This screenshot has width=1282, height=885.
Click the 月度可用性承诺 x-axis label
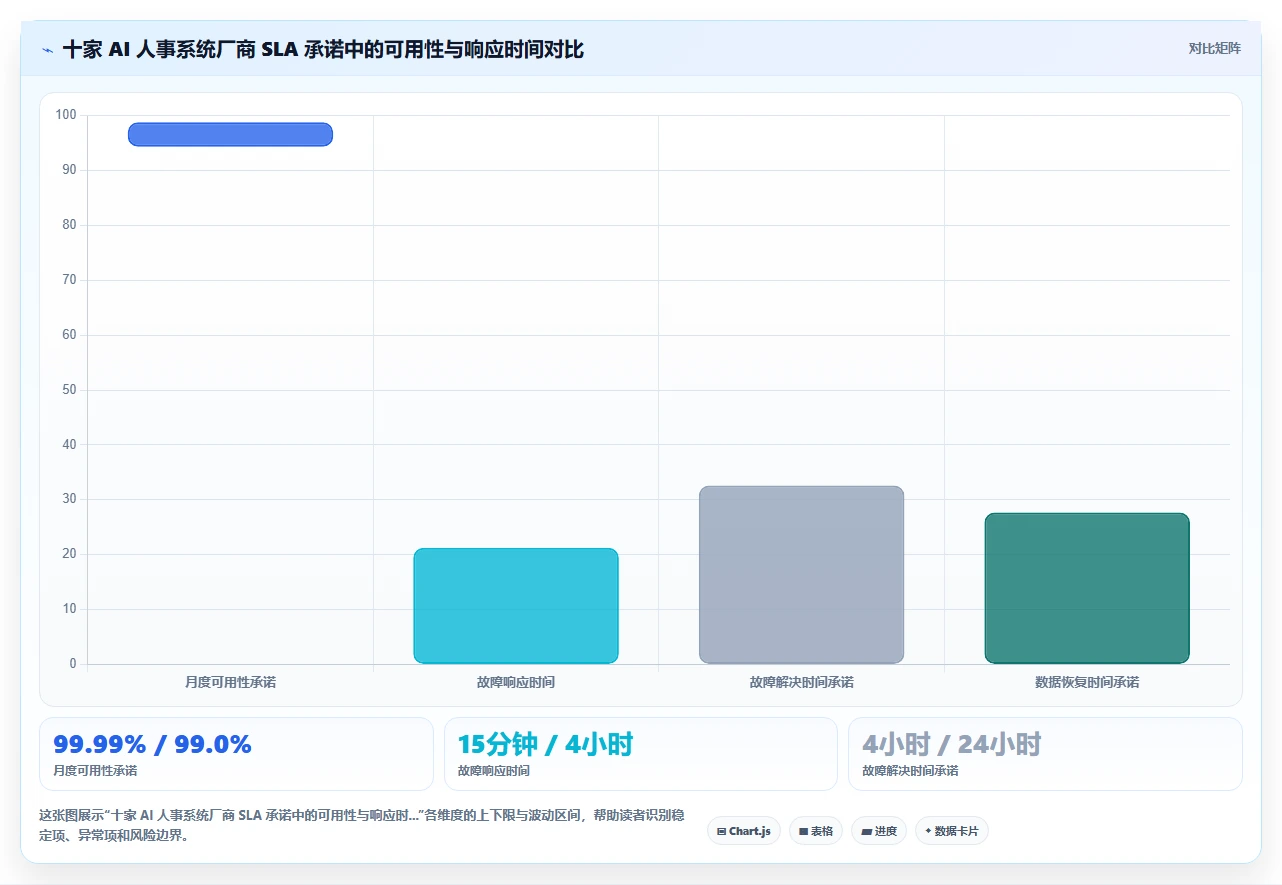230,682
